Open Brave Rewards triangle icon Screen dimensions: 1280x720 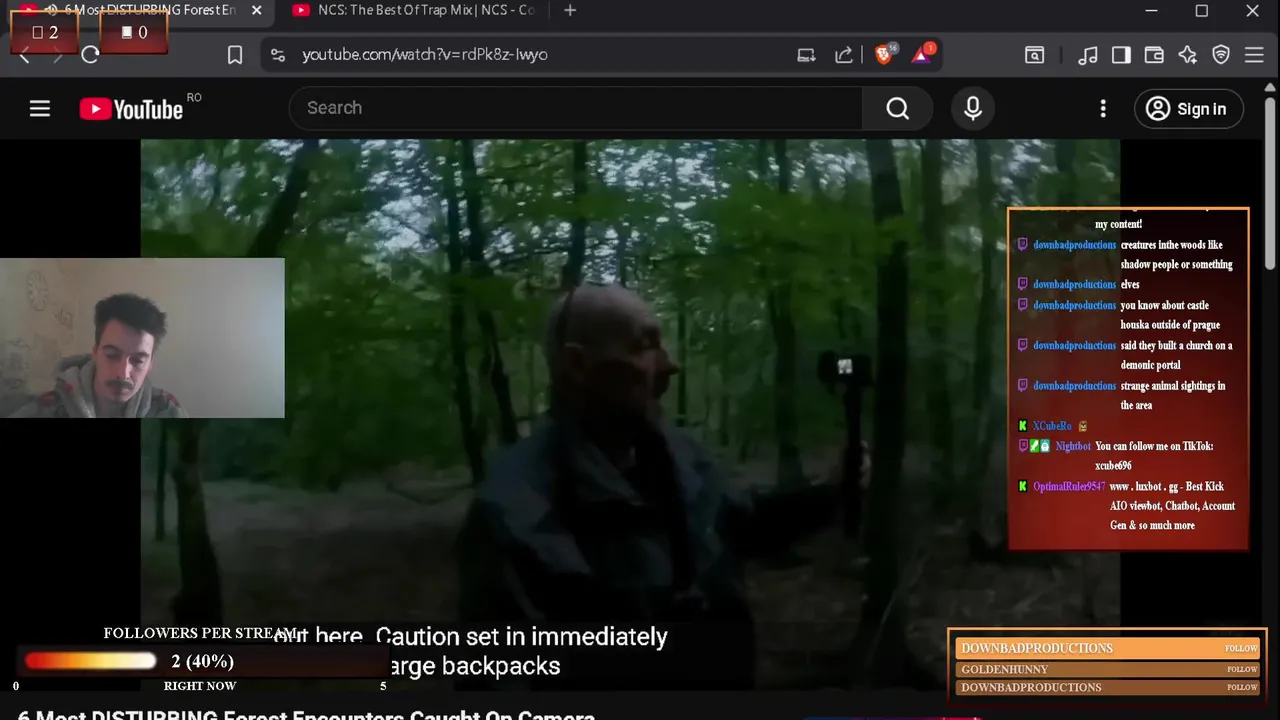[922, 54]
